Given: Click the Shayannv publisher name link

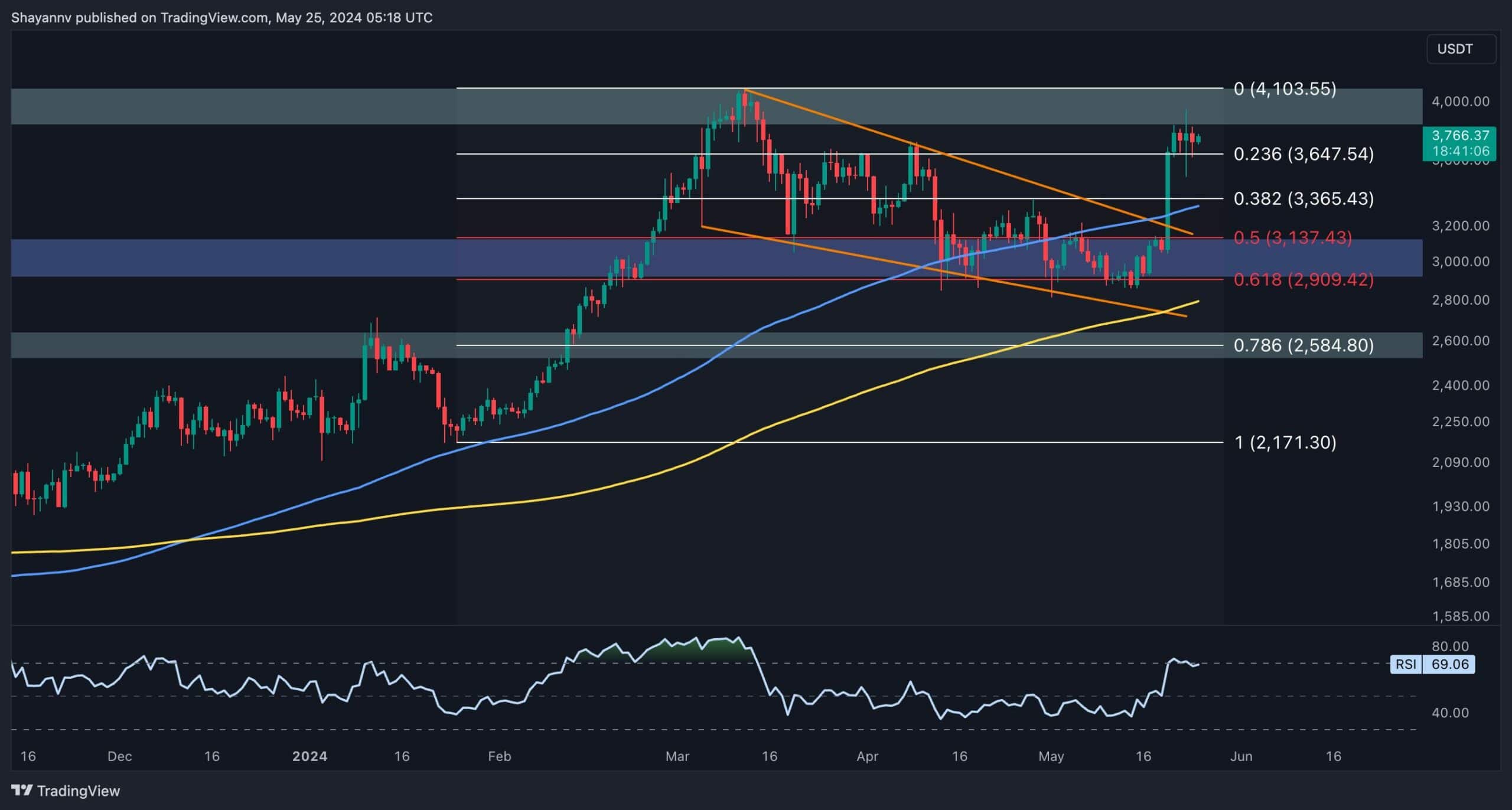Looking at the screenshot, I should 41,18.
